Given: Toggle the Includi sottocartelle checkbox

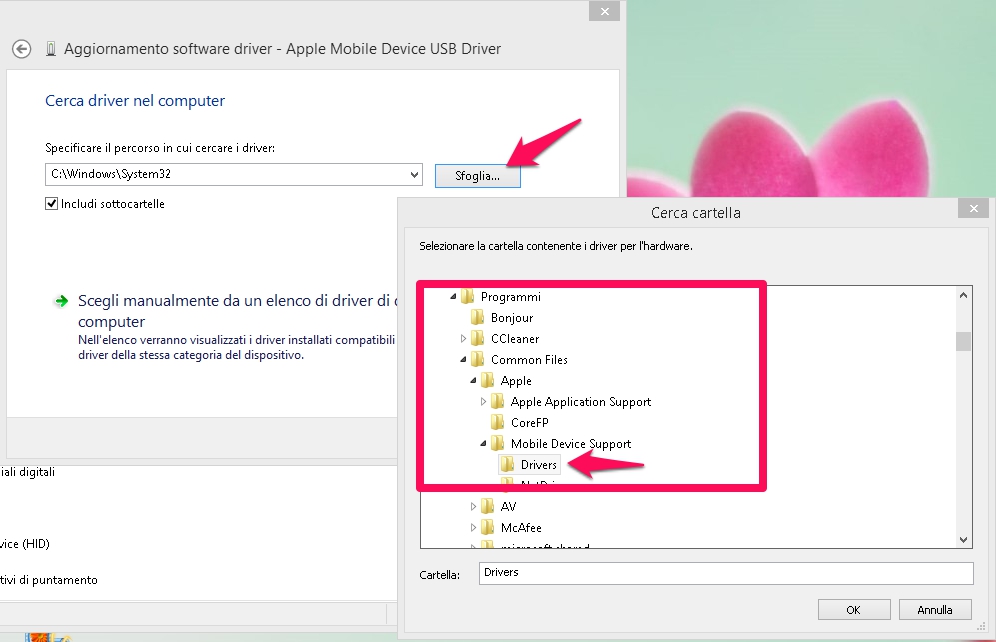Looking at the screenshot, I should click(x=52, y=204).
